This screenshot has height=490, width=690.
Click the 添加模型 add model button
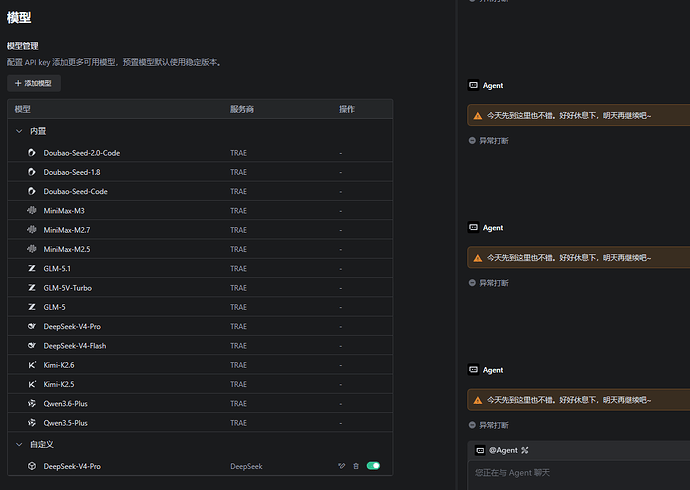coord(34,83)
